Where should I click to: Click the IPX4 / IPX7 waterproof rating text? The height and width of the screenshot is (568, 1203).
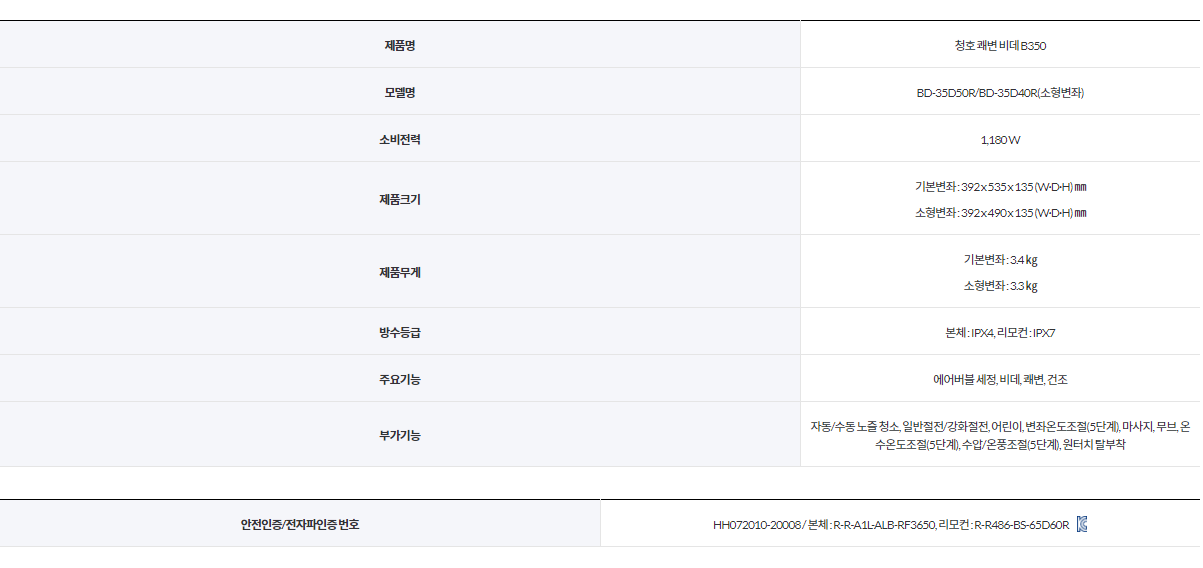(1000, 333)
